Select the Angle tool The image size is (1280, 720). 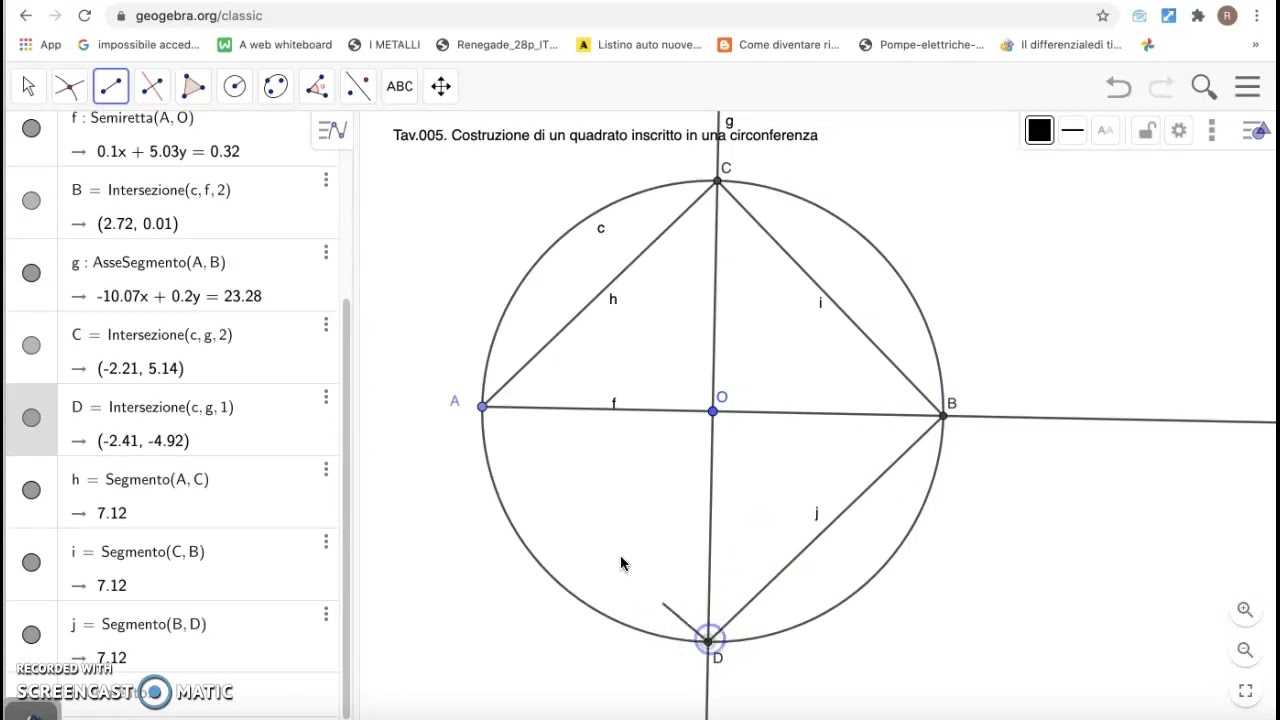tap(317, 86)
